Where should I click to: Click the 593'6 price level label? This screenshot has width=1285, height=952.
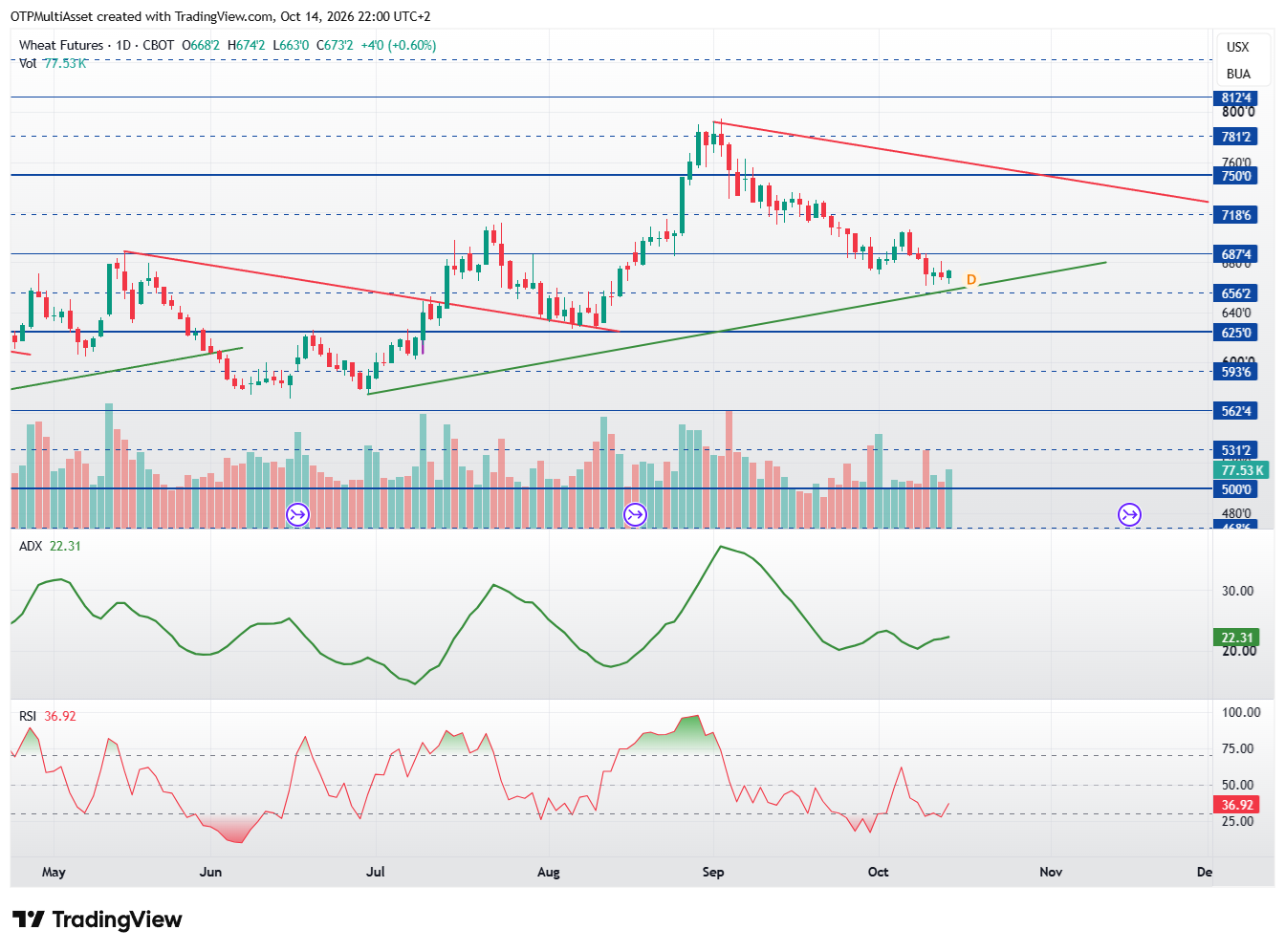pyautogui.click(x=1235, y=372)
